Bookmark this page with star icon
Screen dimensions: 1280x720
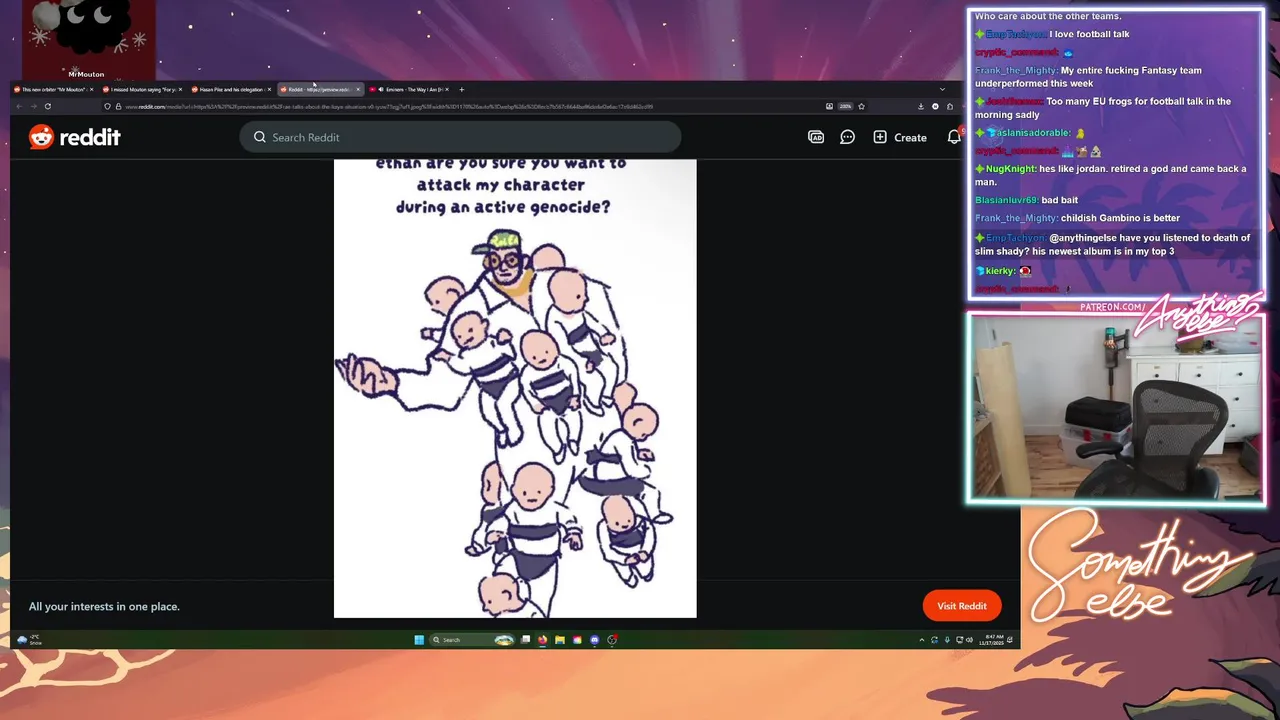861,106
